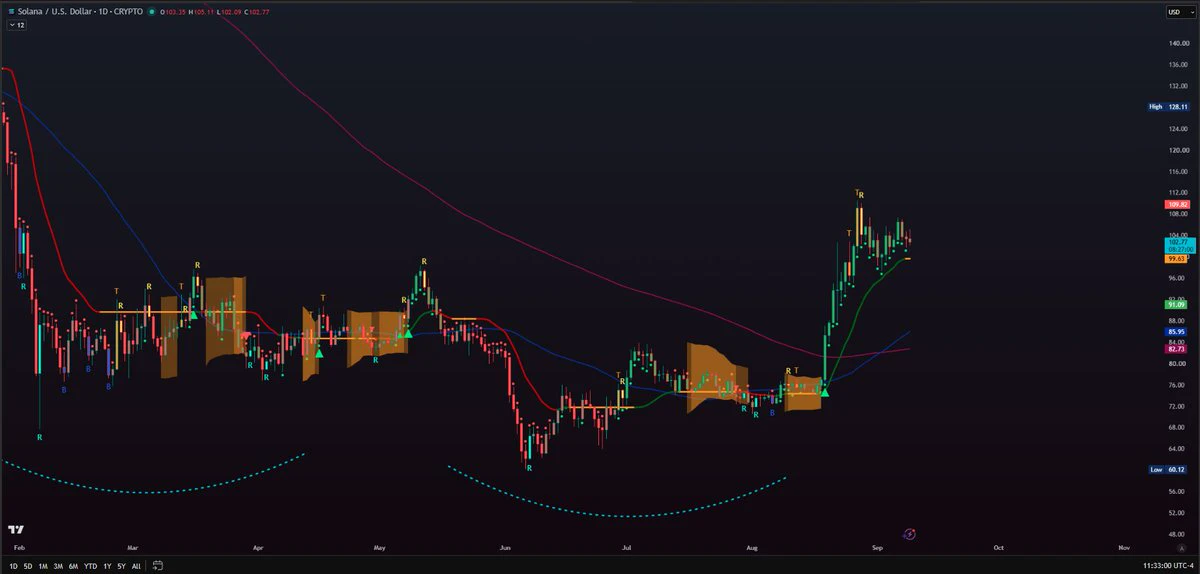Click the Jun label on time axis
Viewport: 1200px width, 574px height.
click(505, 548)
